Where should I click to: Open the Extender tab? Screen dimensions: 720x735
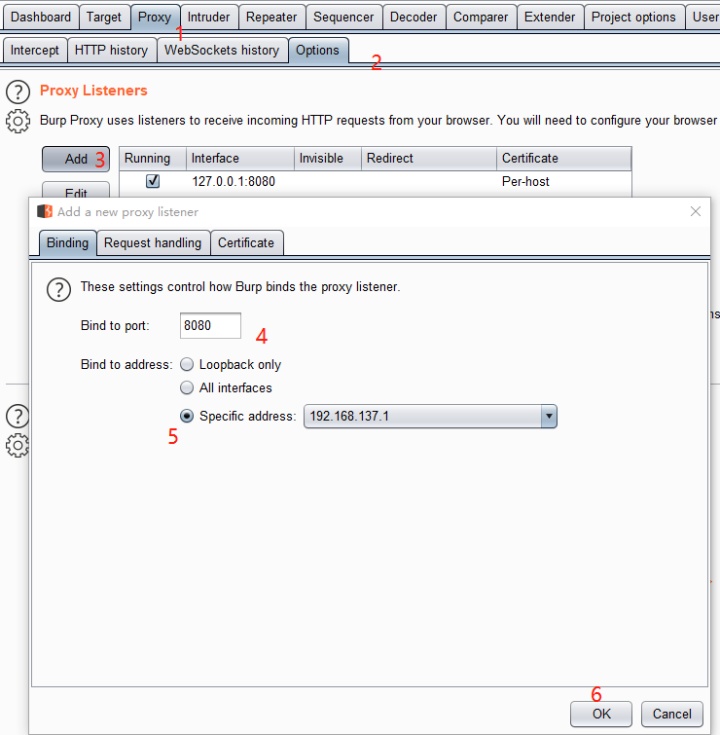[550, 17]
